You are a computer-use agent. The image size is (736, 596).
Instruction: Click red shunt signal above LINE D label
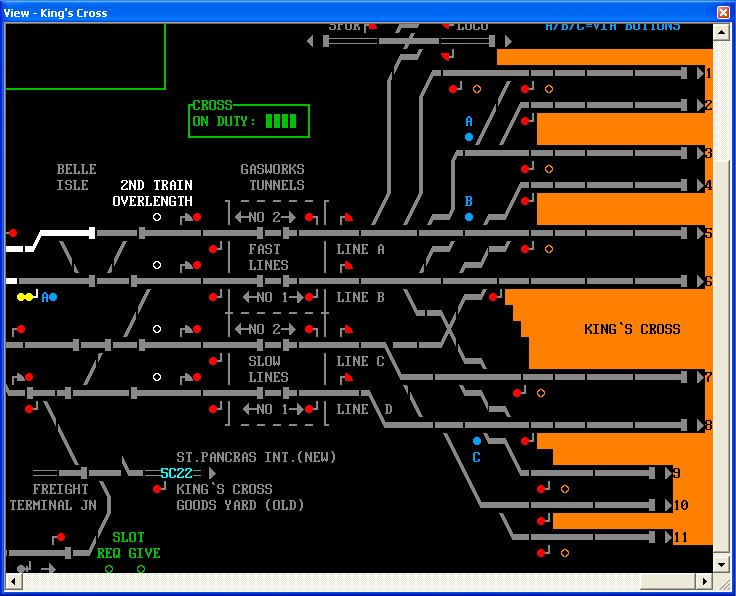348,377
